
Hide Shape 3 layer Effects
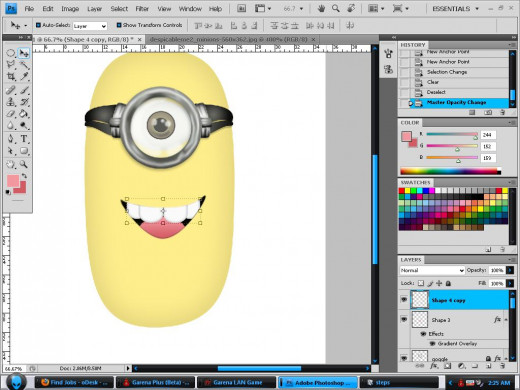(x=423, y=334)
